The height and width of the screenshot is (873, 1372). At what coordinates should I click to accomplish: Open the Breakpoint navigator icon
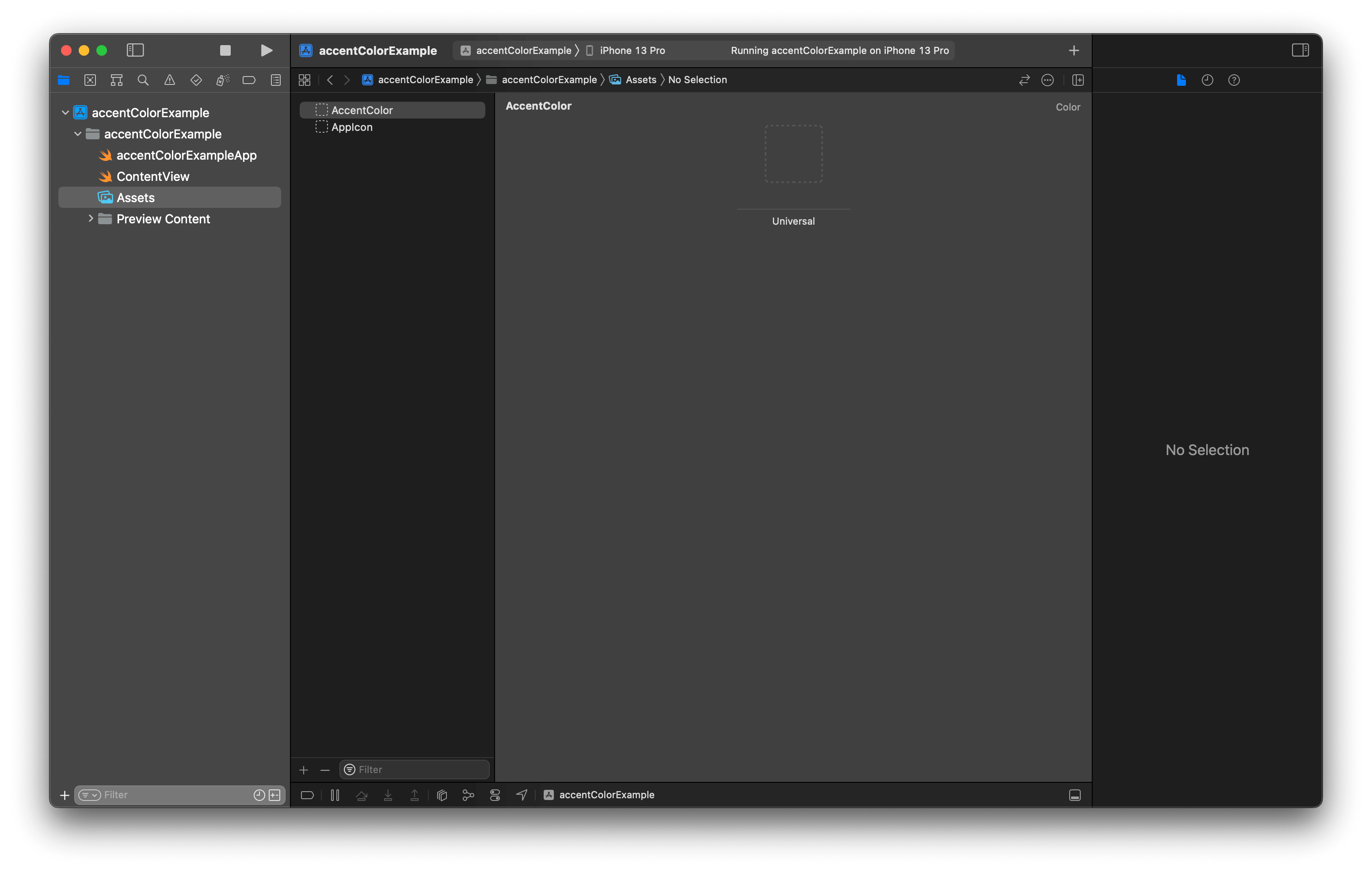pos(249,80)
